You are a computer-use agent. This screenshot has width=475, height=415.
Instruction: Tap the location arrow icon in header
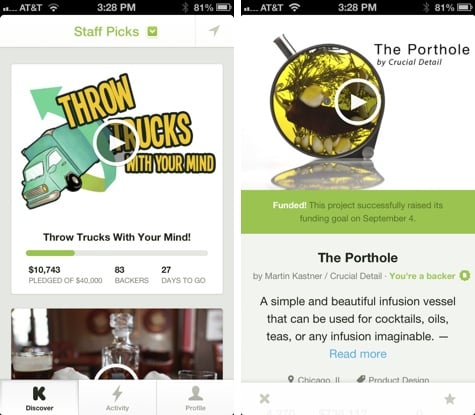(214, 31)
